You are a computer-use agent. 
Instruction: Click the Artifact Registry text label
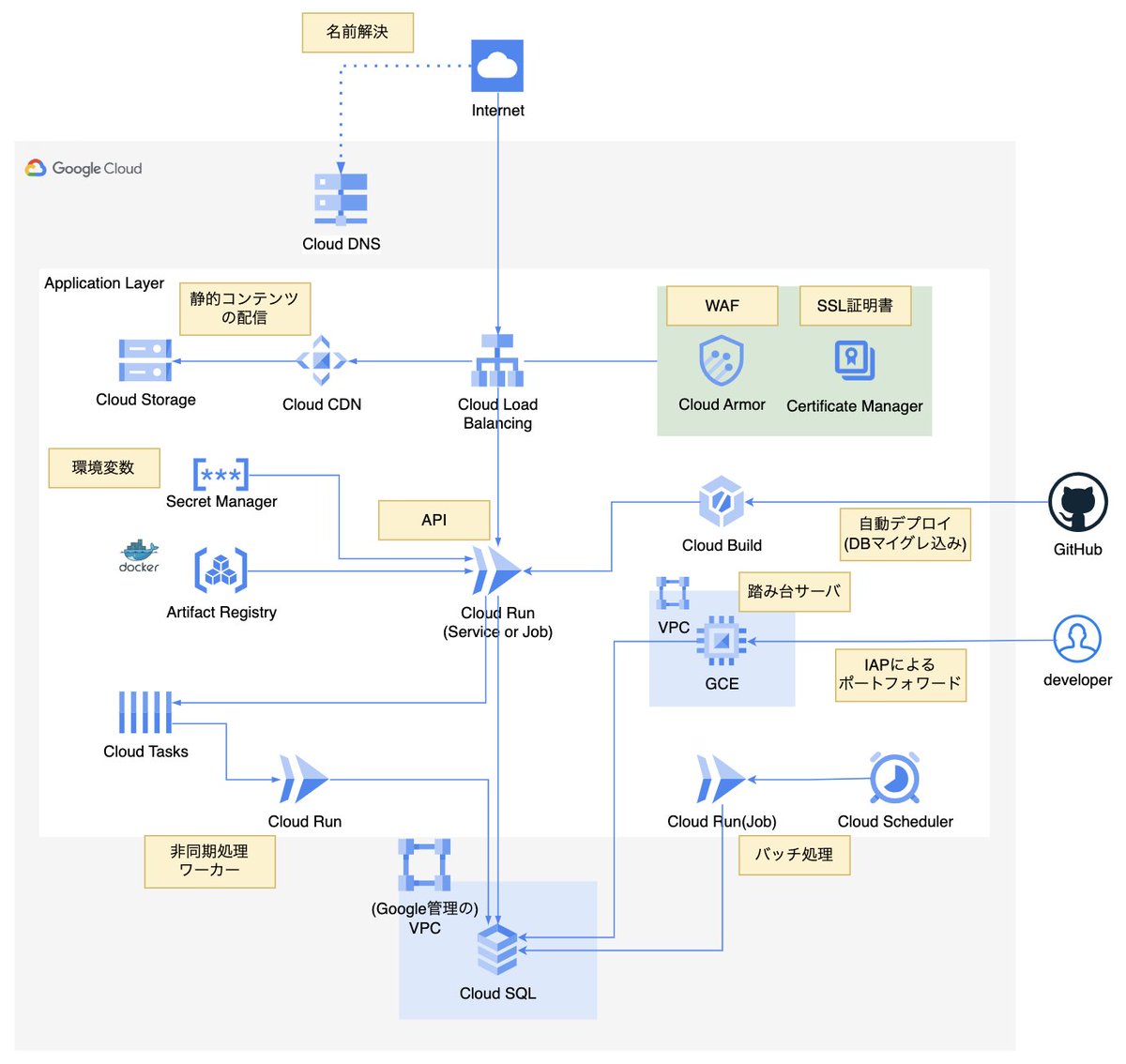221,613
